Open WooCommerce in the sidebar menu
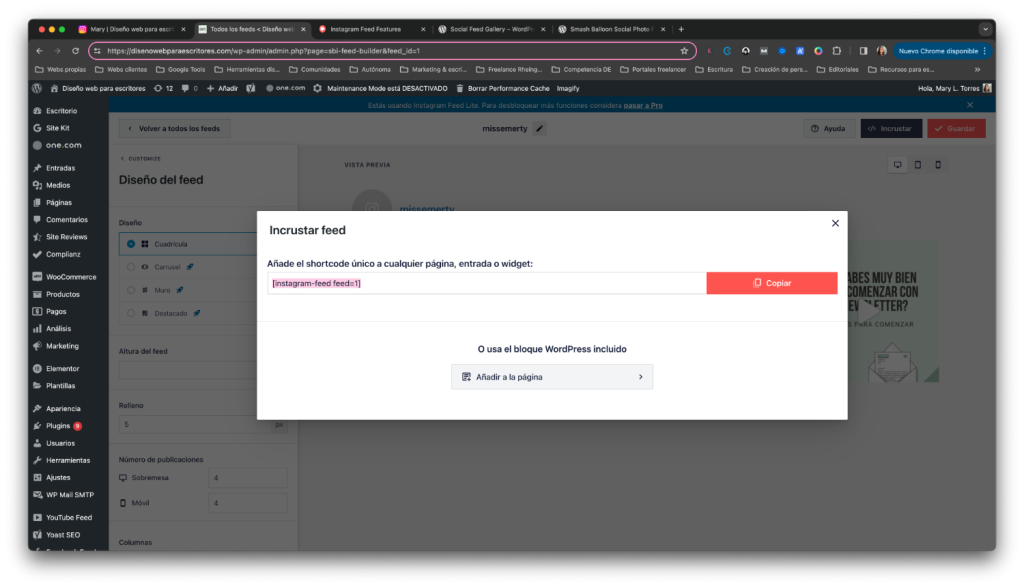The width and height of the screenshot is (1024, 588). 70,277
